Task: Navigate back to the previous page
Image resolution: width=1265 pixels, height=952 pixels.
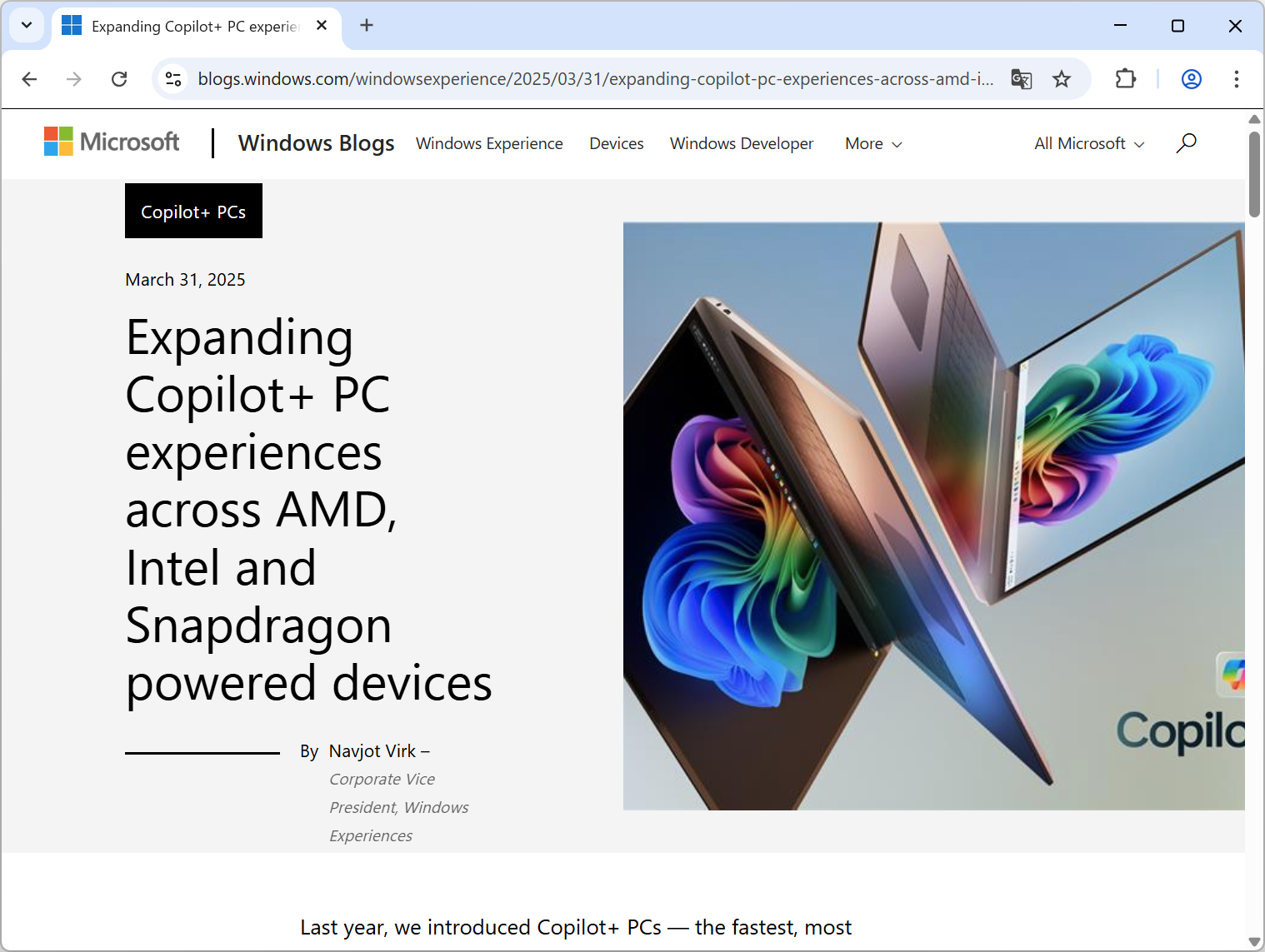Action: click(x=29, y=79)
